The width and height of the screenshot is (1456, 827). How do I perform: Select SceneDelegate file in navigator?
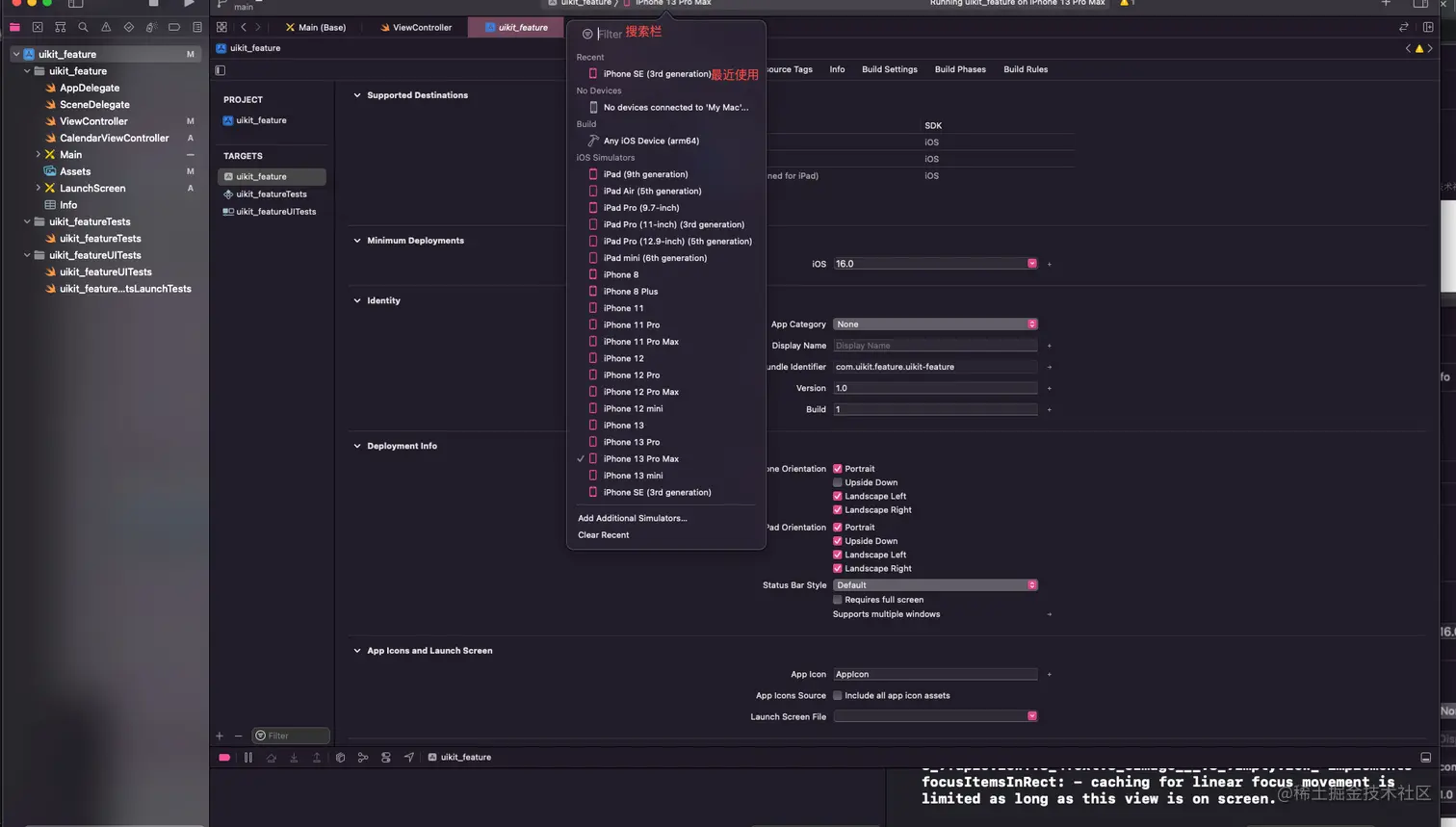94,105
